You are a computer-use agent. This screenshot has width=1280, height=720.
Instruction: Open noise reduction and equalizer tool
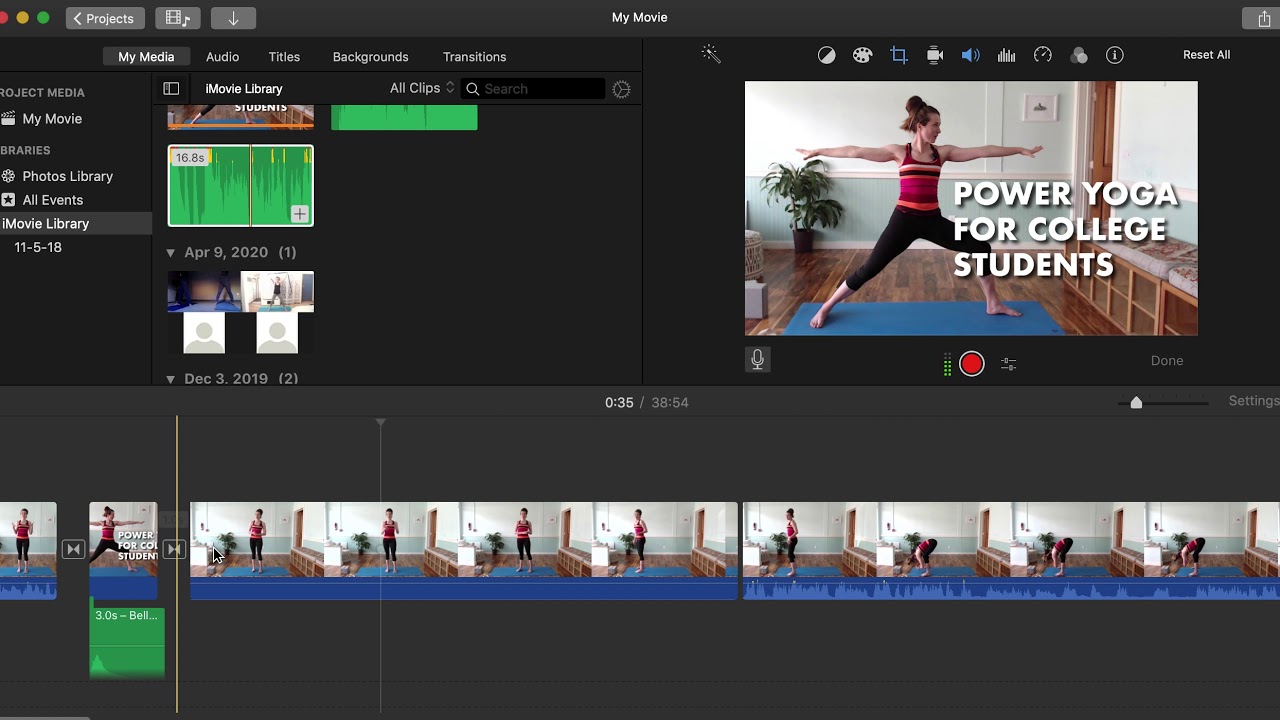tap(1006, 56)
